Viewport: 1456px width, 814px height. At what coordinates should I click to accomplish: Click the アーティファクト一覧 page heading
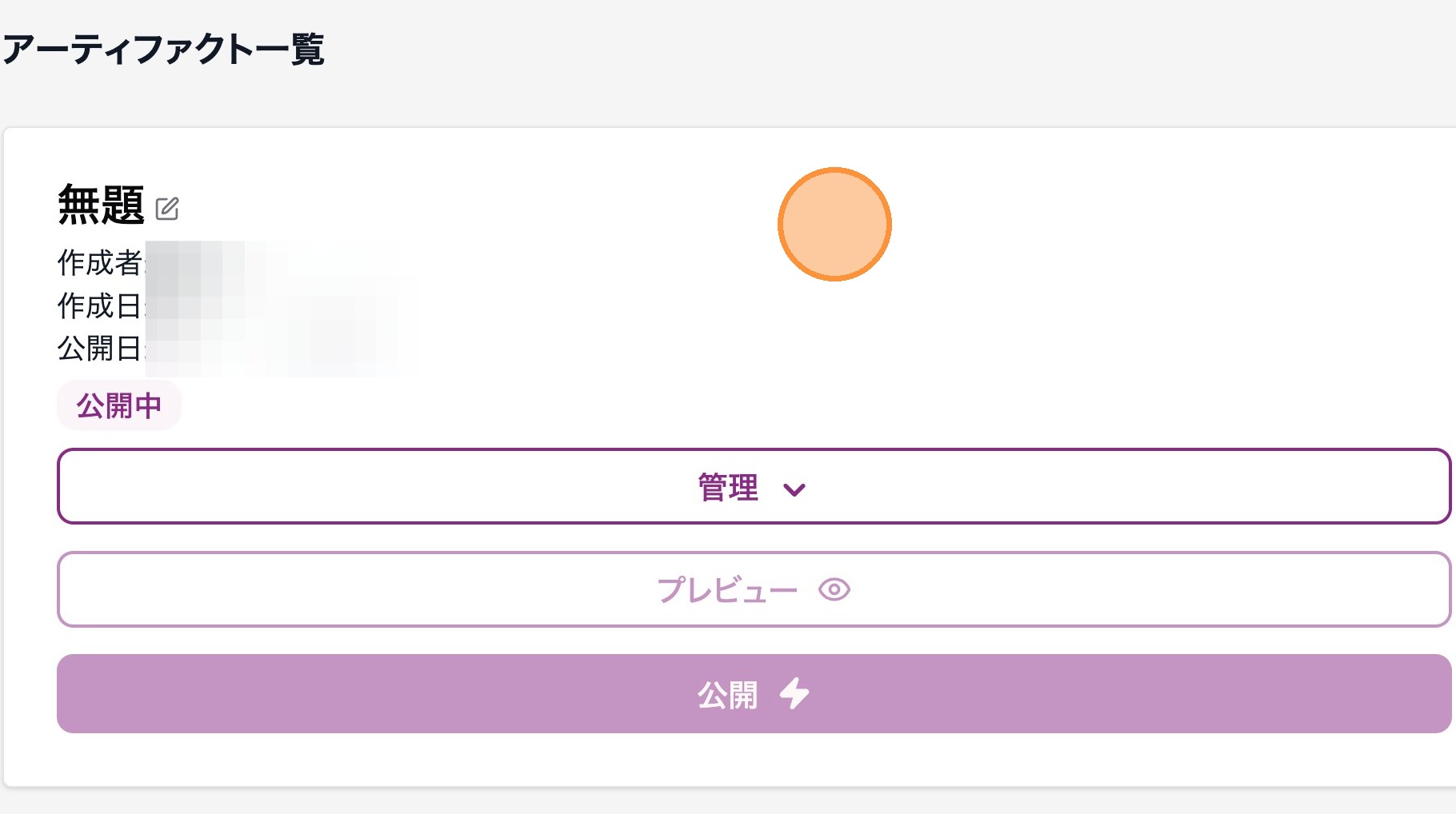coord(164,50)
